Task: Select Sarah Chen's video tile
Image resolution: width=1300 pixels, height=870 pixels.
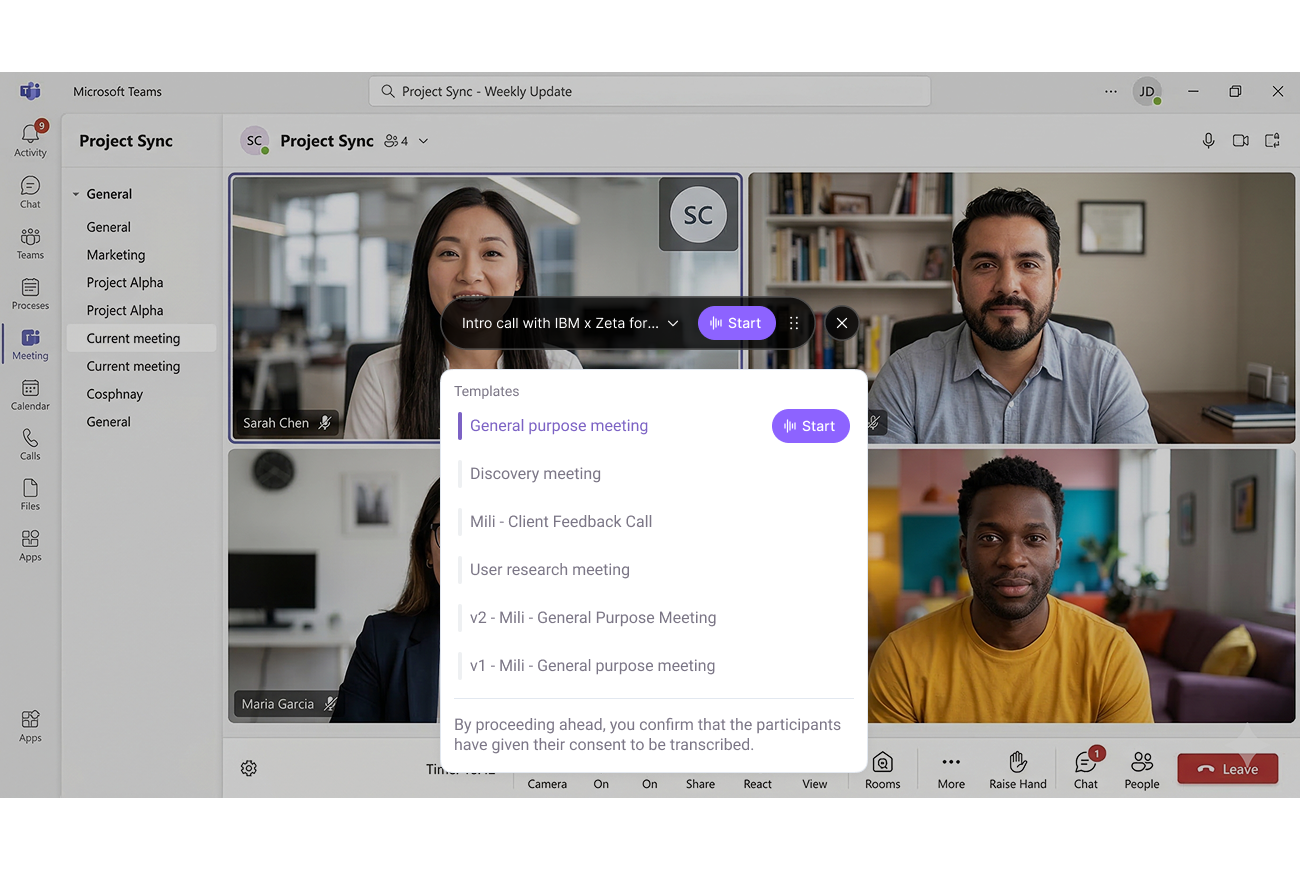Action: pos(486,308)
